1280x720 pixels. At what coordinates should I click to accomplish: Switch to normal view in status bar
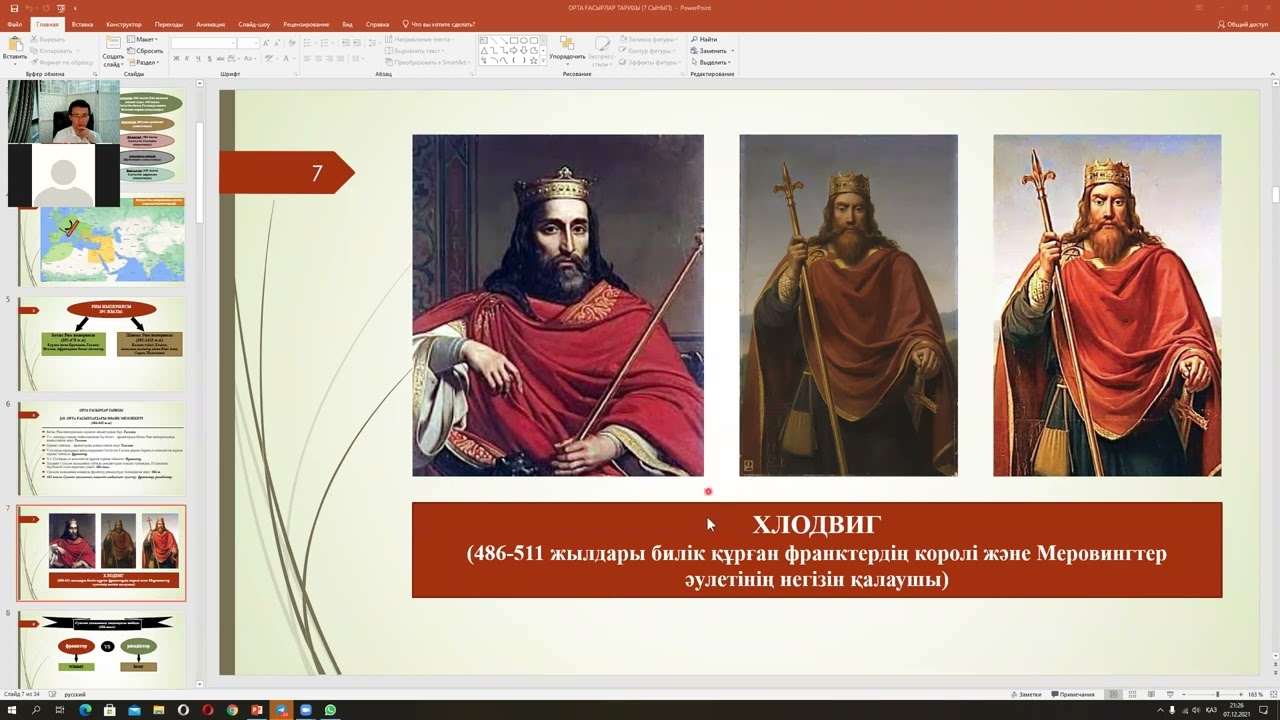[1113, 694]
